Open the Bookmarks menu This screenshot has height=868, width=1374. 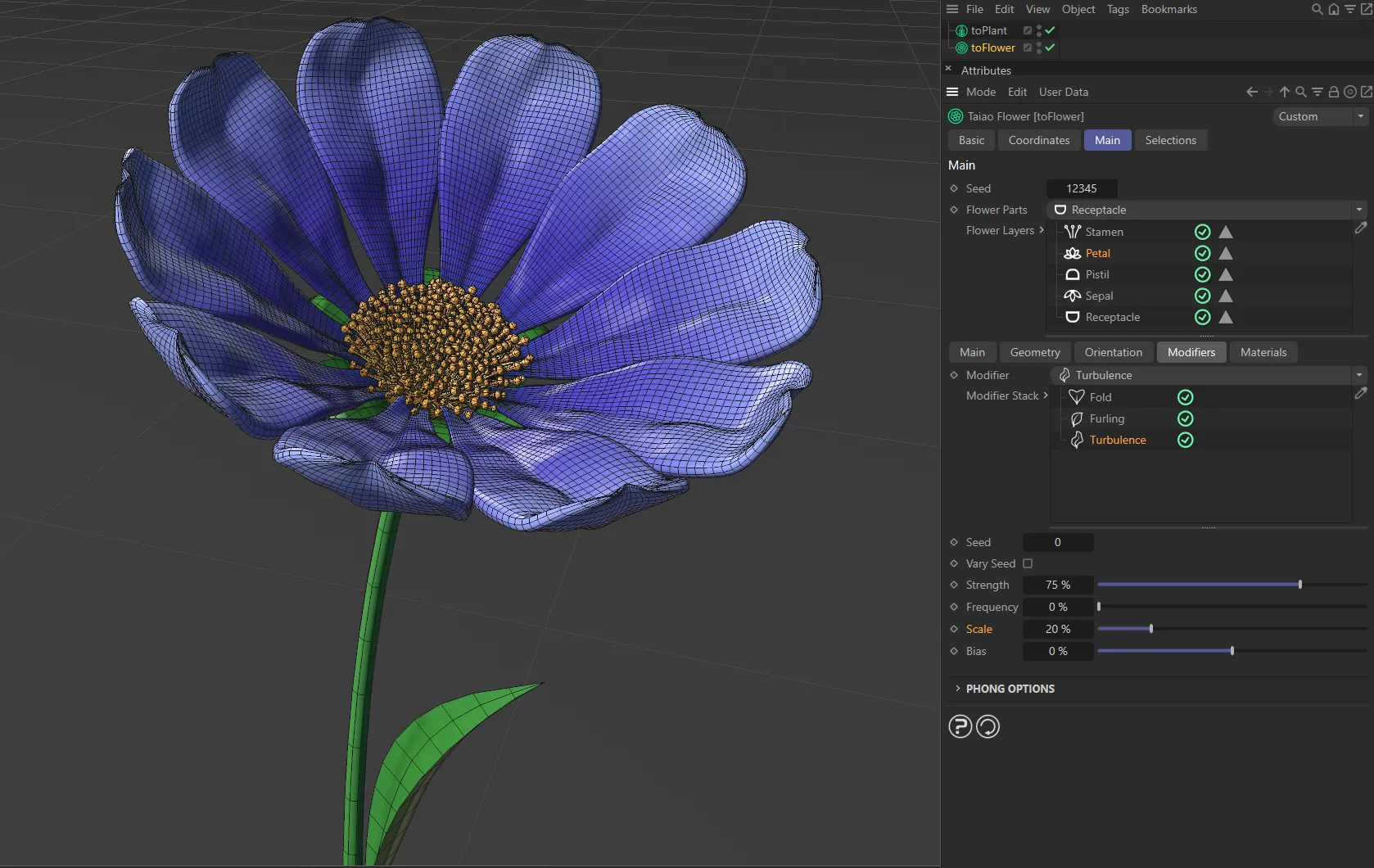coord(1168,9)
